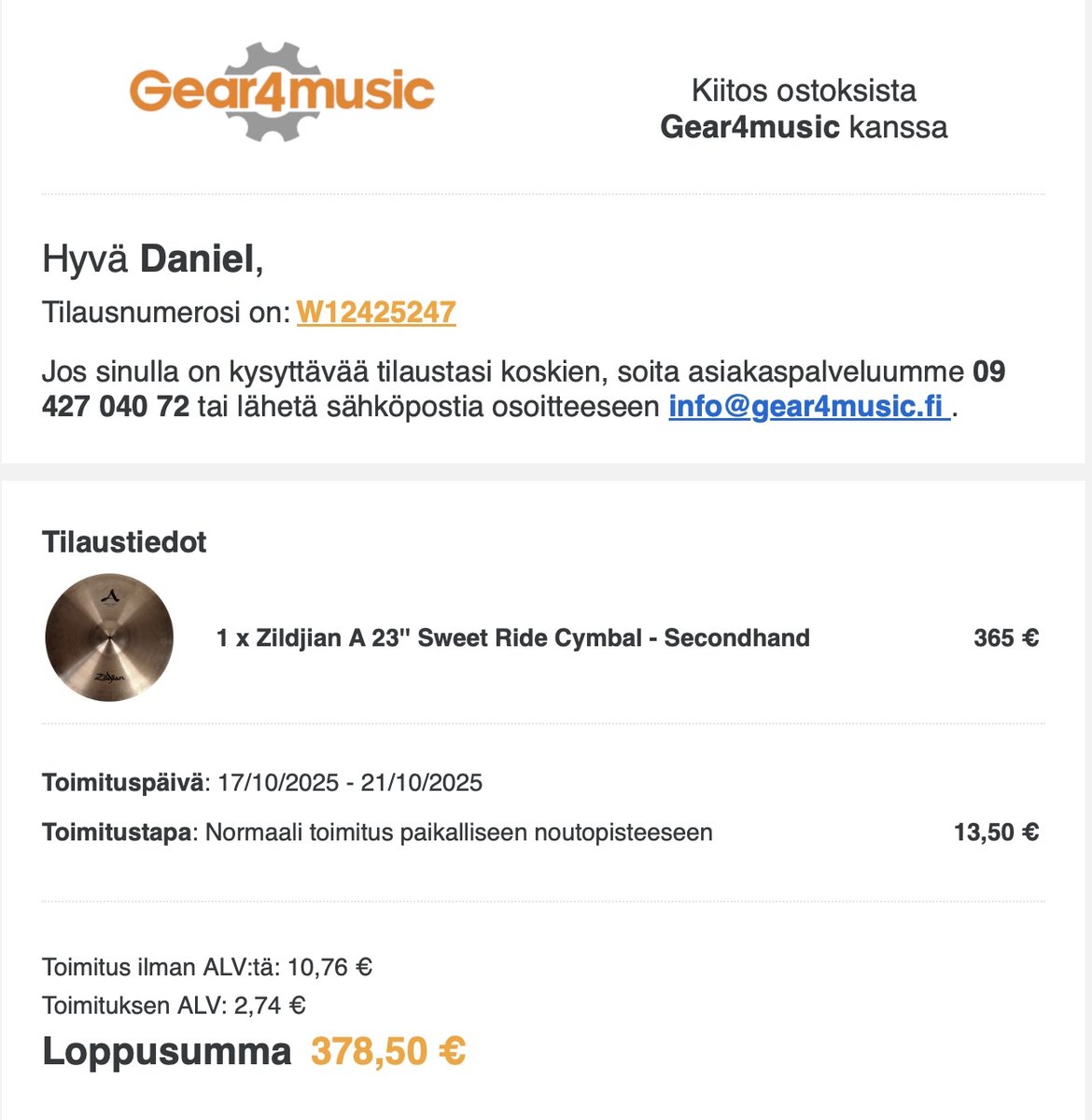
Task: Click the orange 378,50 € total amount
Action: click(x=387, y=1052)
